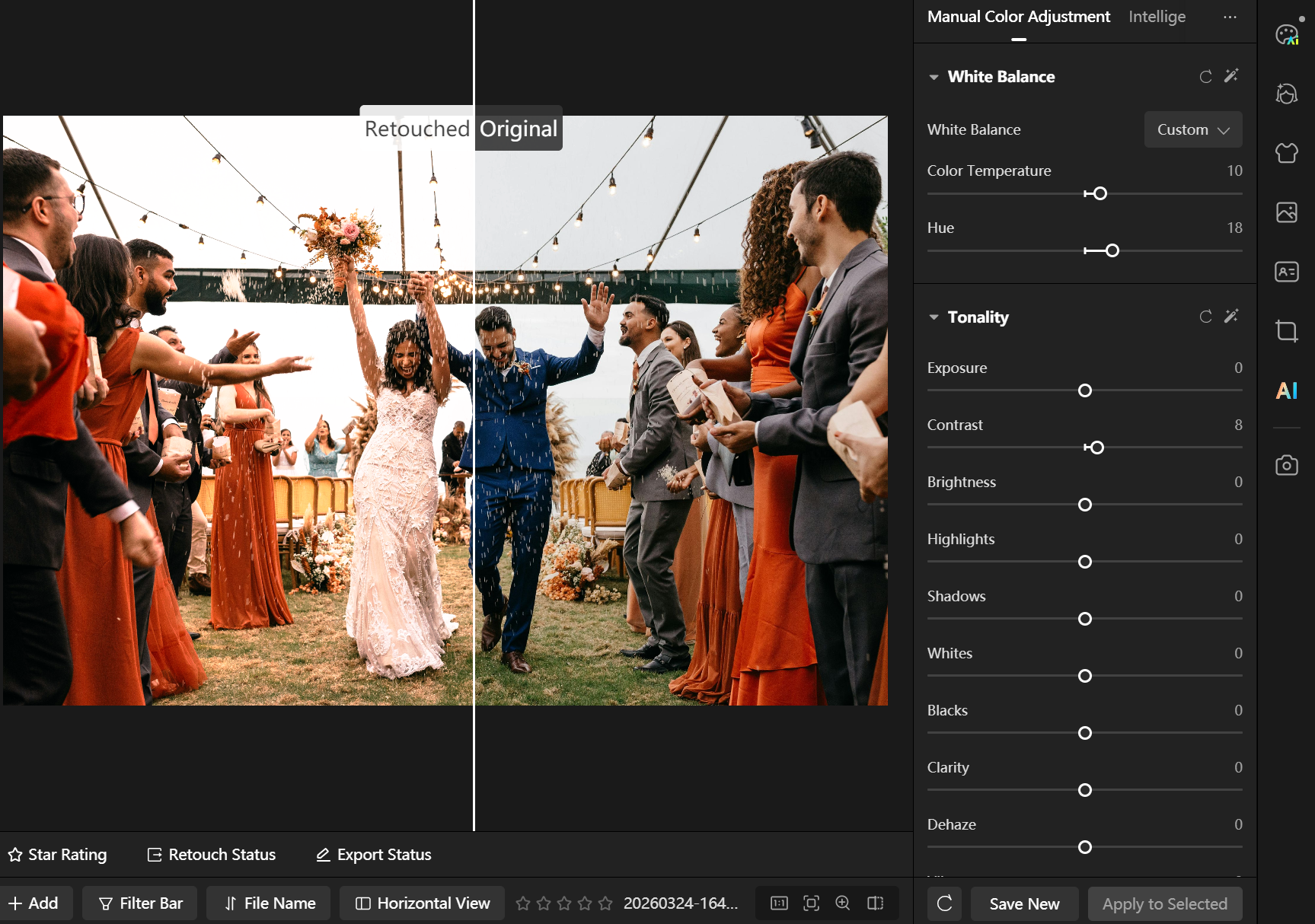Open the ID photo card tool

pyautogui.click(x=1286, y=272)
